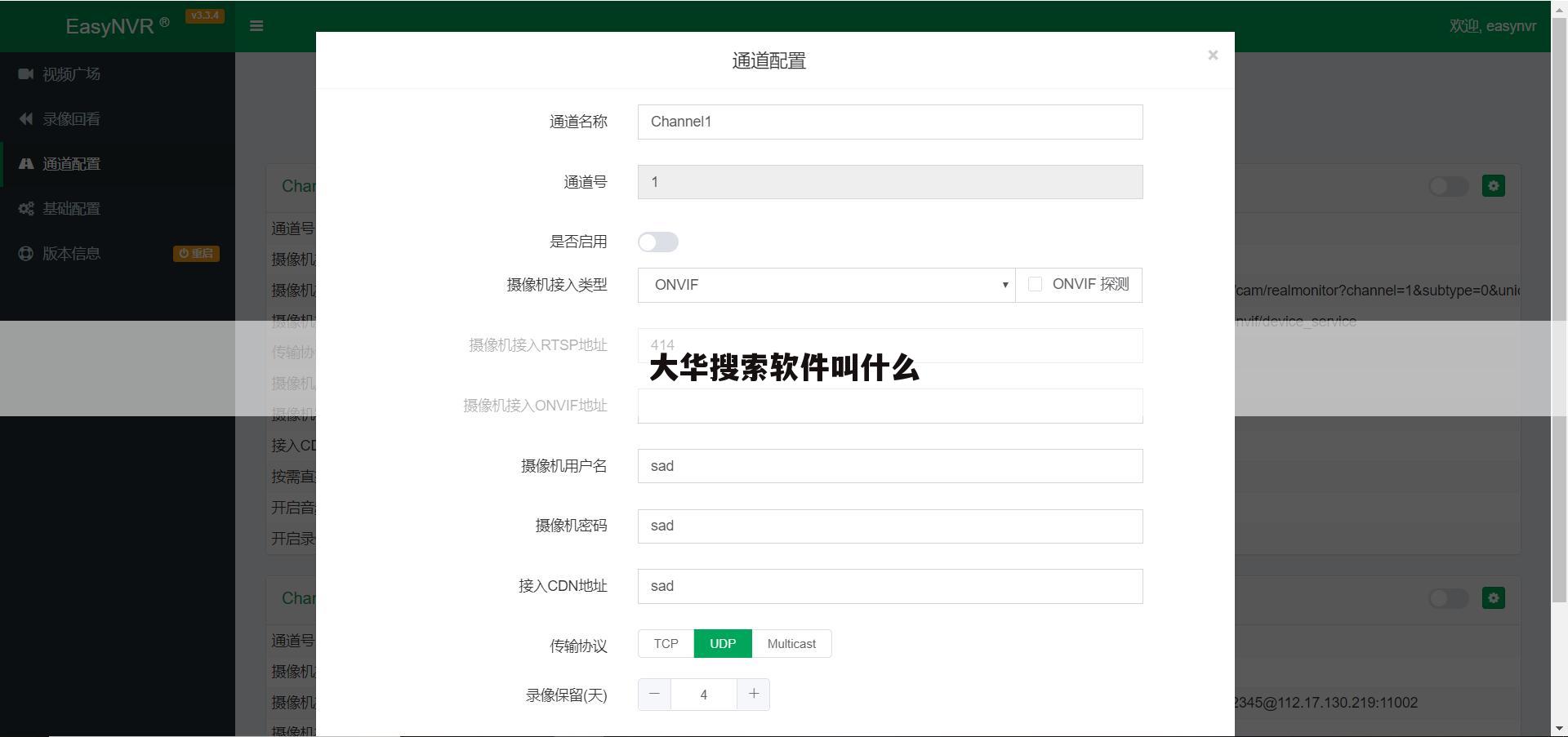Click the orange 重启 restart button

pos(196,254)
